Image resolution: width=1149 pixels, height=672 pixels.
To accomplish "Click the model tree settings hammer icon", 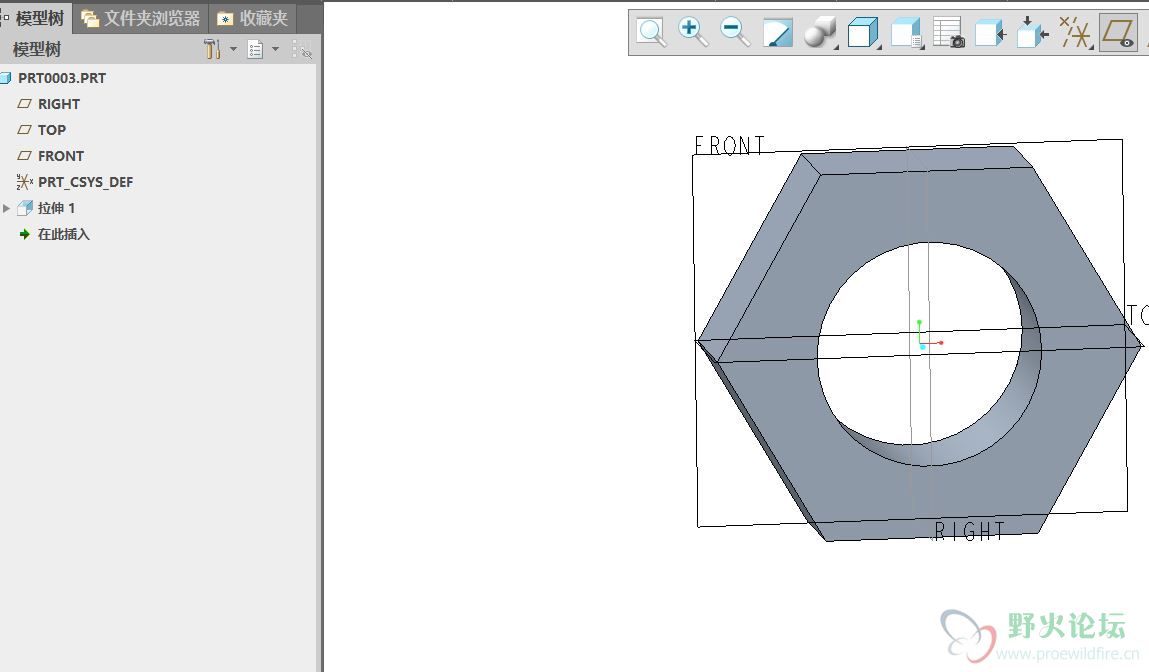I will (212, 49).
